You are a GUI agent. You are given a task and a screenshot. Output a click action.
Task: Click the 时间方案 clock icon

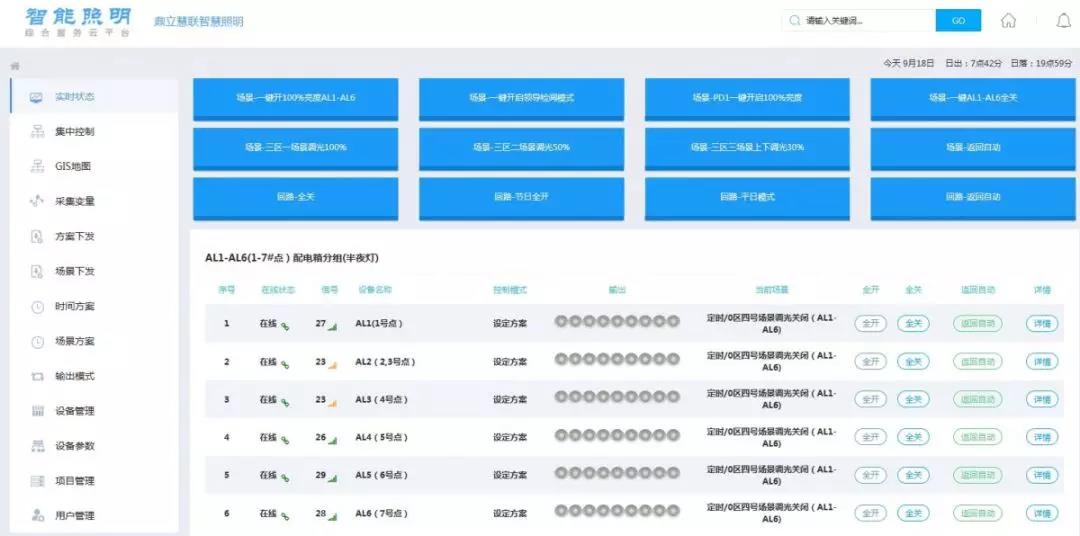point(37,307)
